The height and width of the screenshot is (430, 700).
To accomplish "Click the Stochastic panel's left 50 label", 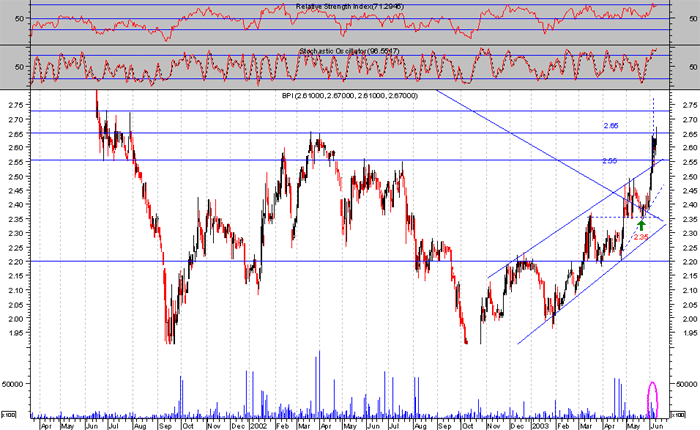I will pyautogui.click(x=19, y=67).
